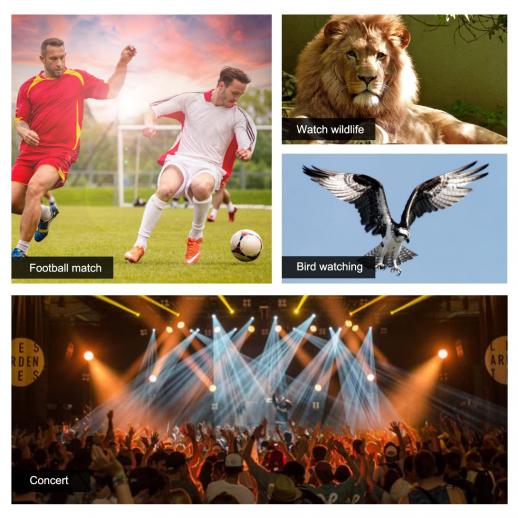Open the osprey bird photo
This screenshot has width=518, height=518.
click(395, 218)
